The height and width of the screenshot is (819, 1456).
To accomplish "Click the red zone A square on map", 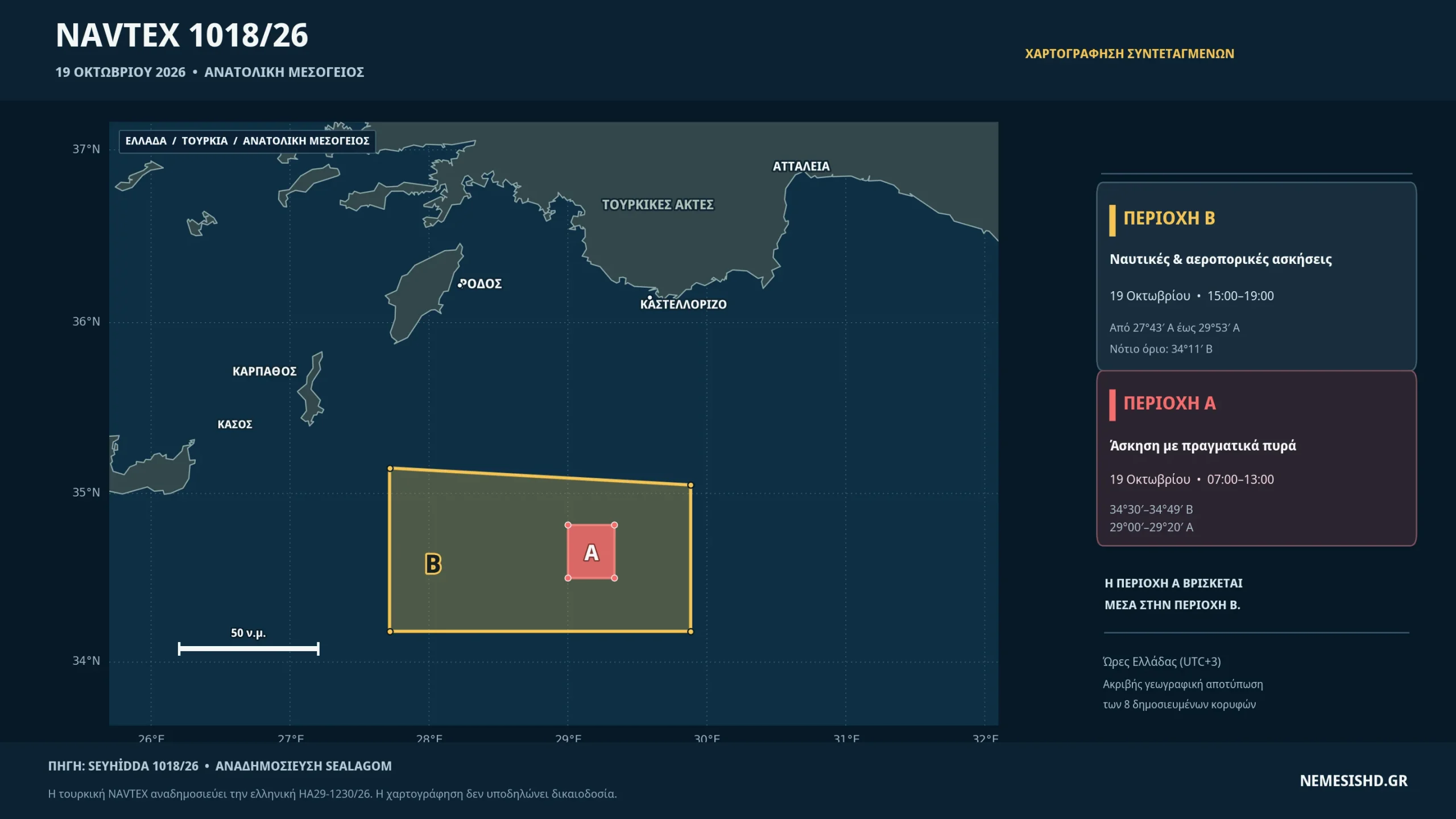I will (591, 551).
